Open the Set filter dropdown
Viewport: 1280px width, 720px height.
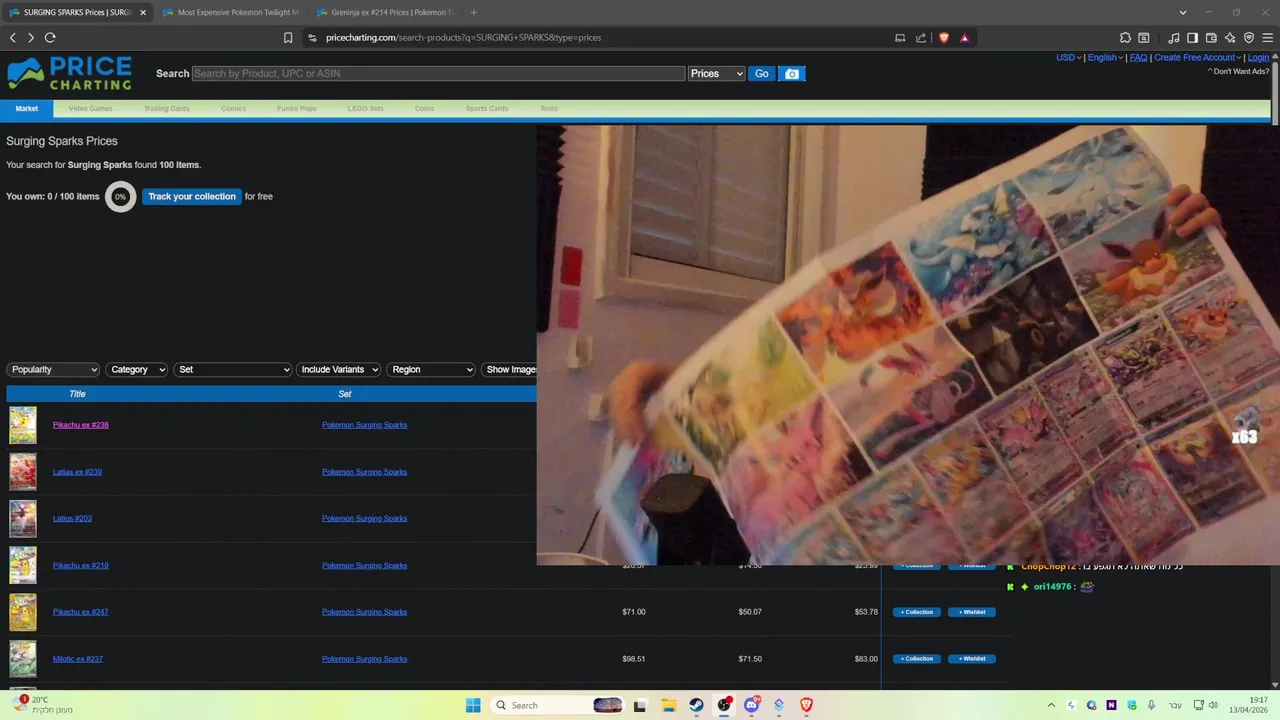(x=233, y=370)
